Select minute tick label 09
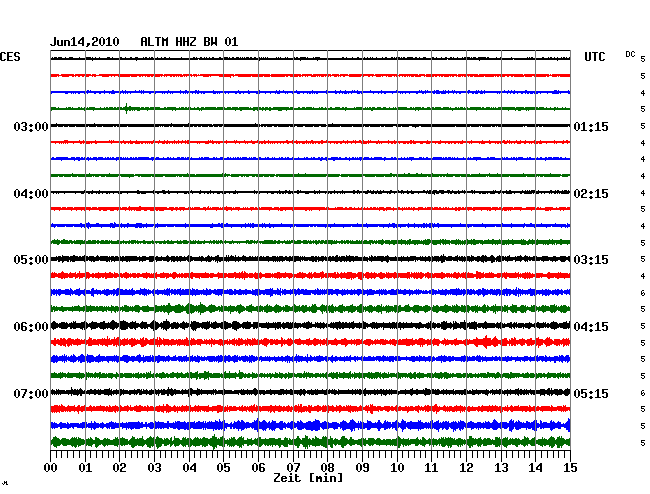The height and width of the screenshot is (494, 650). tap(362, 467)
